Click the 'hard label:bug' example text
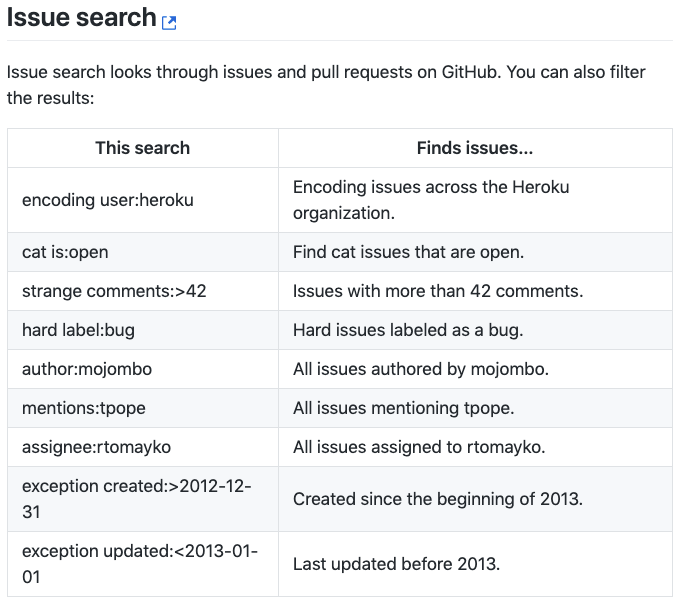 [78, 330]
